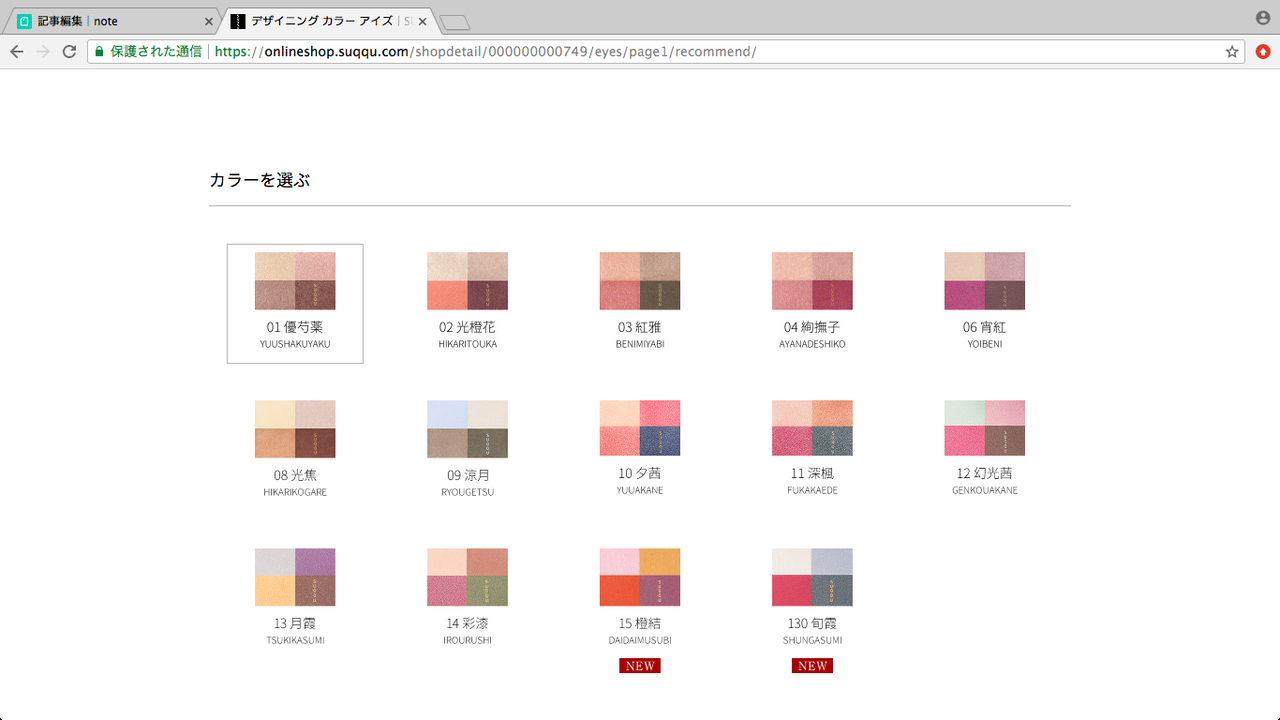
Task: Select the 12 幻光茜 palette swatch
Action: tap(984, 428)
